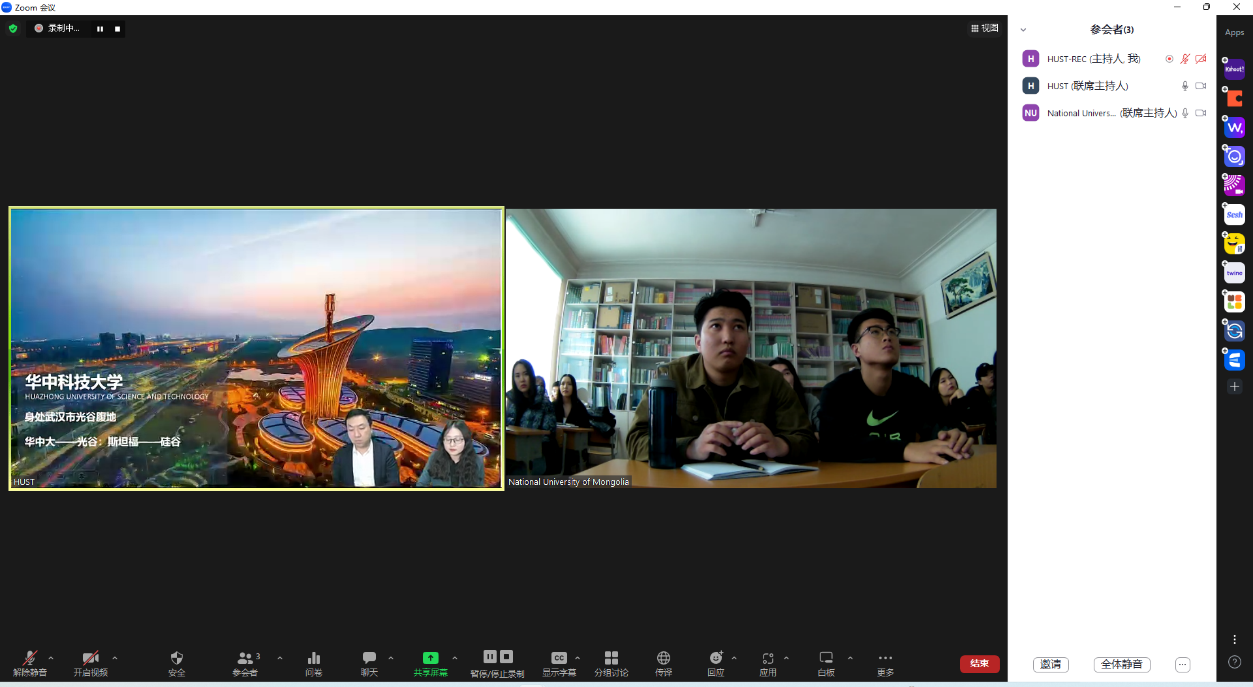Expand caption options arrow beside 显示字幕
Viewport: 1253px width, 687px height.
(x=577, y=658)
